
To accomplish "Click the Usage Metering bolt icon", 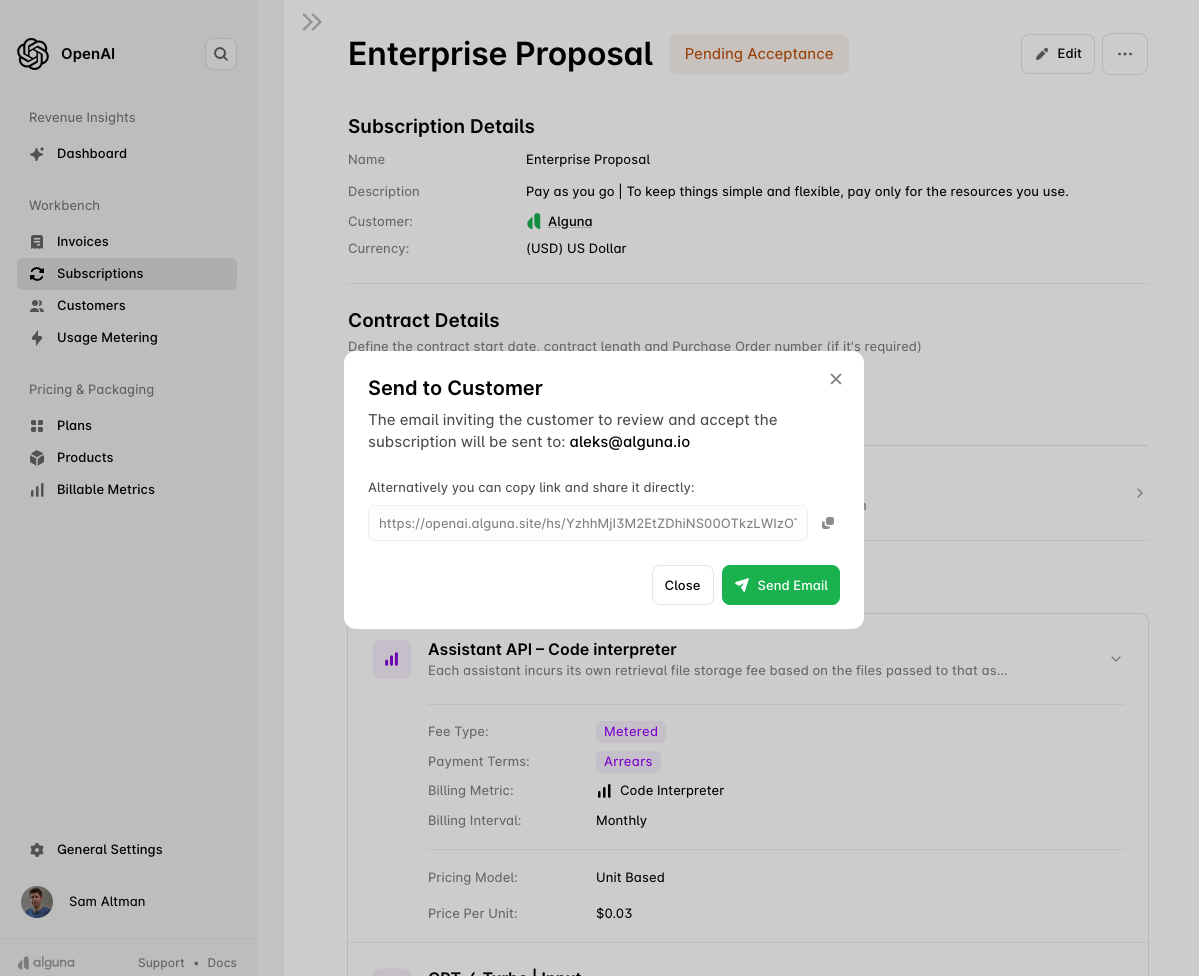I will pyautogui.click(x=37, y=338).
